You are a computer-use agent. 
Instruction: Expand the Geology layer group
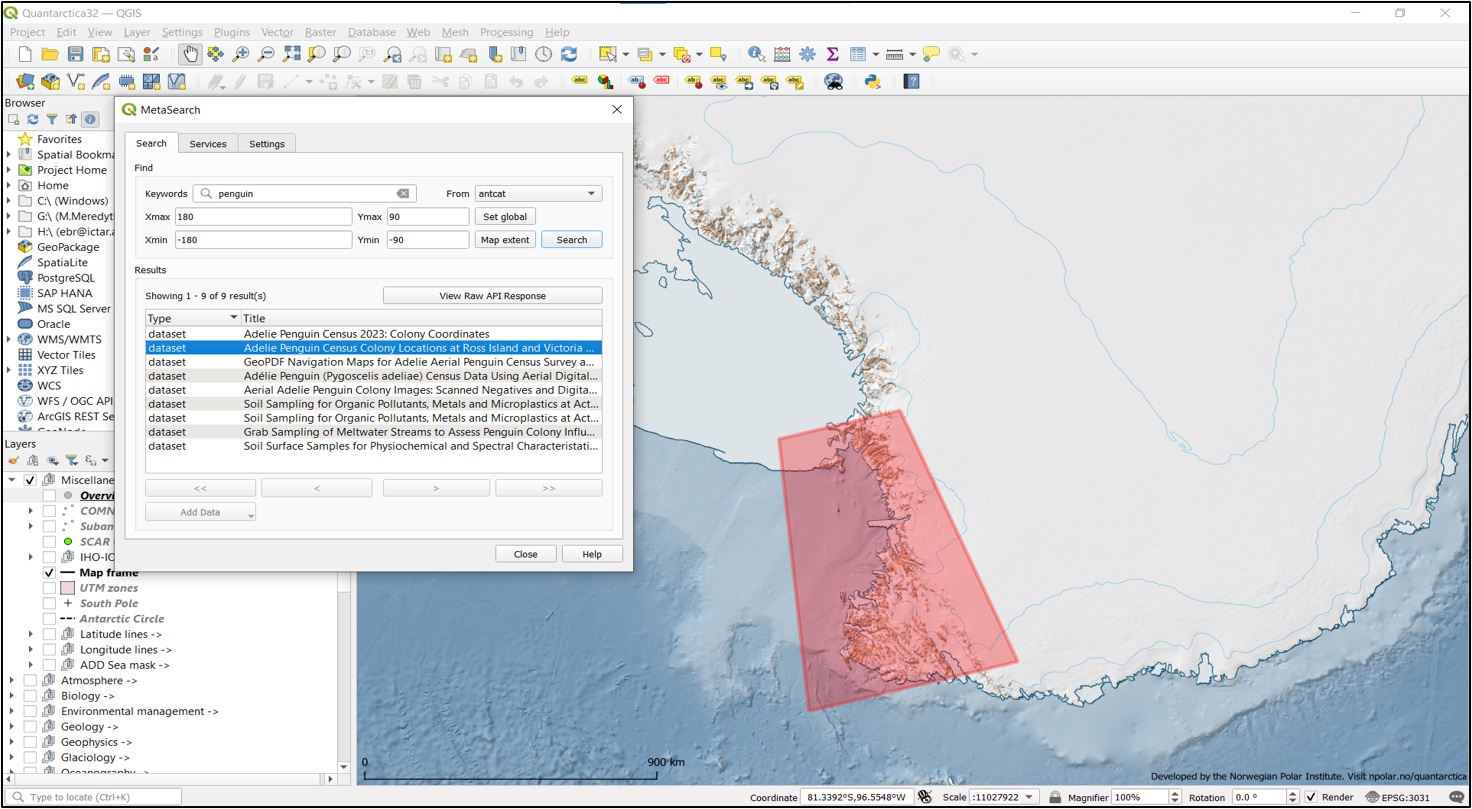click(x=11, y=727)
